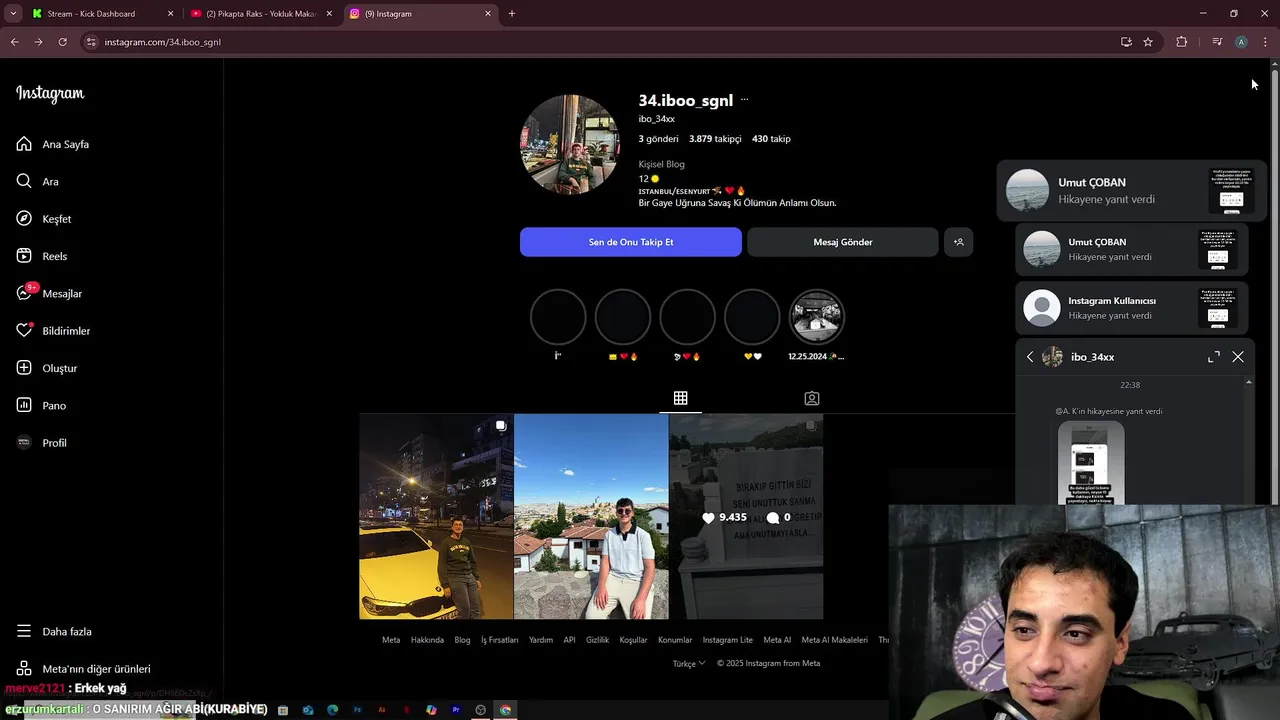
Task: Click the Hakkında footer link
Action: tap(427, 640)
